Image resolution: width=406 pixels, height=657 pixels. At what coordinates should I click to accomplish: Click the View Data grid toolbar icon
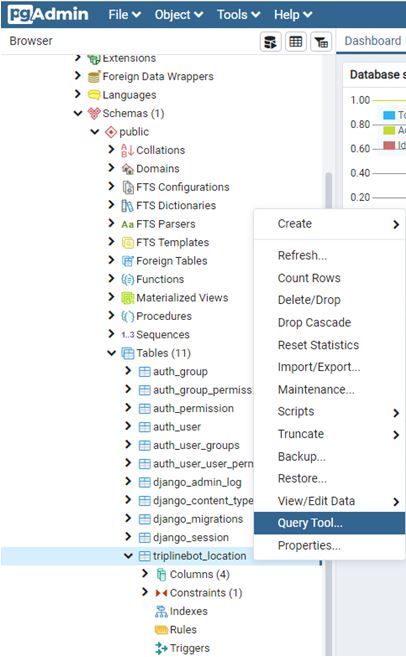[296, 41]
